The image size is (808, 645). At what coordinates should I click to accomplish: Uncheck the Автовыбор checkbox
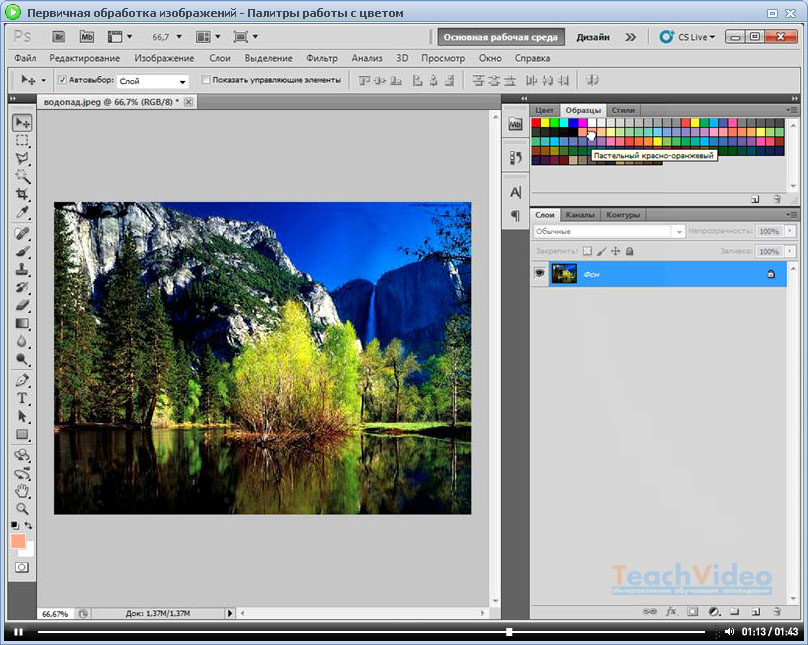tap(62, 80)
